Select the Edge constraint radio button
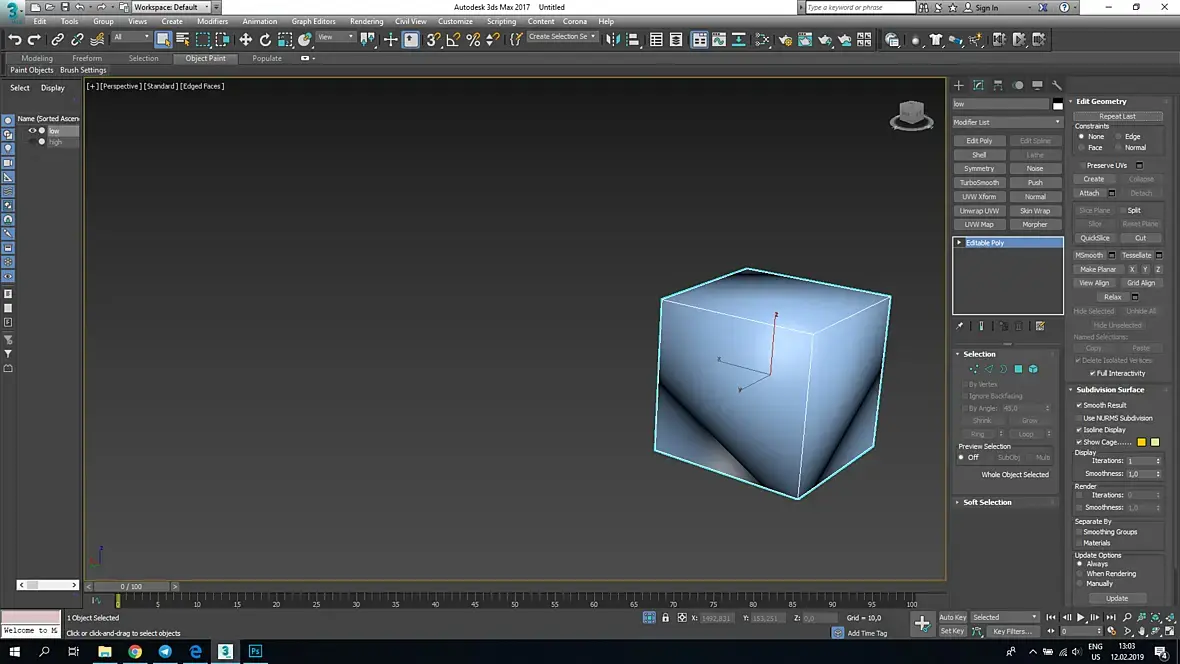 pyautogui.click(x=1116, y=136)
